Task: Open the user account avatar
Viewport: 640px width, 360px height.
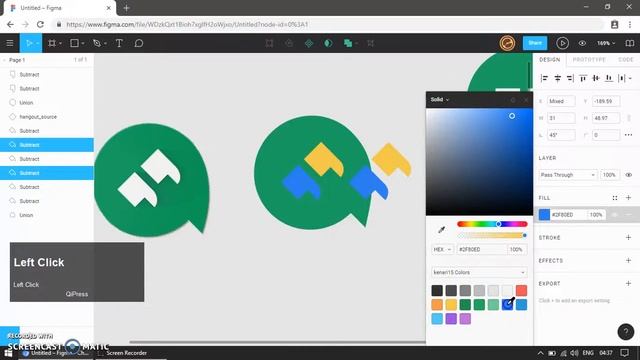Action: [507, 43]
